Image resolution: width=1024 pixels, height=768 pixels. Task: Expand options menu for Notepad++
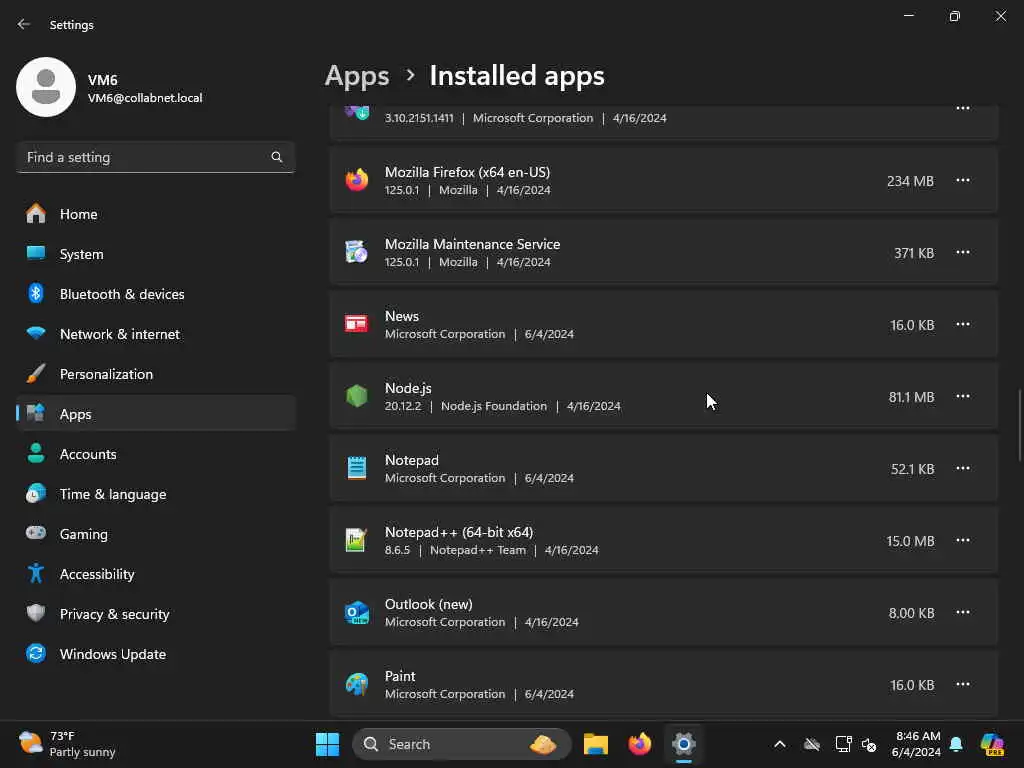pos(963,540)
